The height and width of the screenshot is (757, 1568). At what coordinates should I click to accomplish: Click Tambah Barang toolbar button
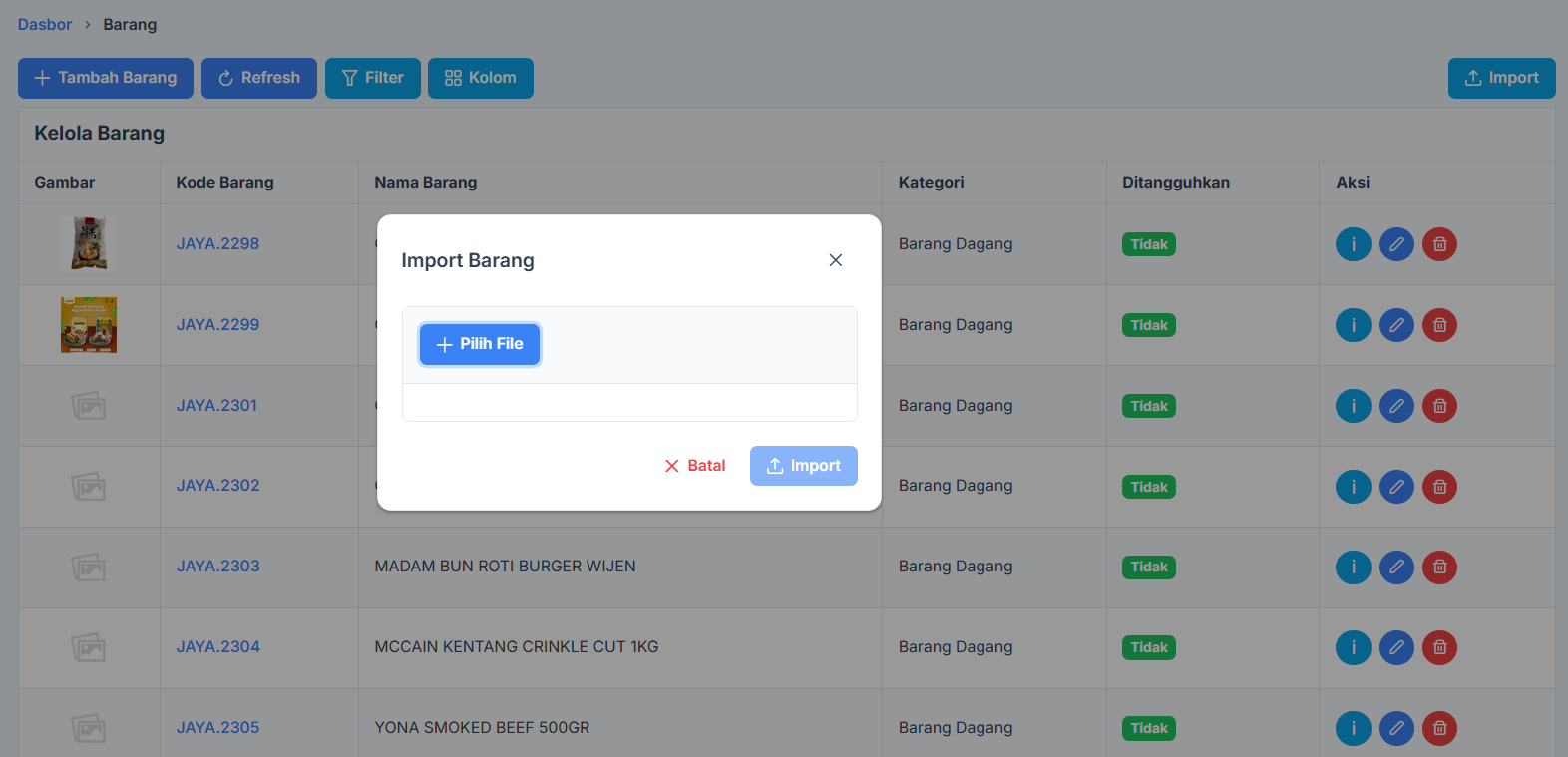click(x=106, y=78)
